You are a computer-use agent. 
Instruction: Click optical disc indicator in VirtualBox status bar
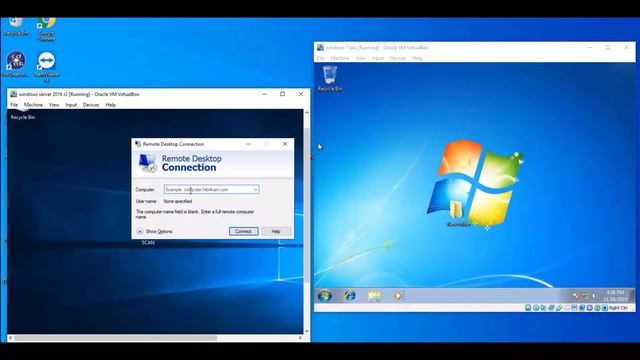pos(536,308)
